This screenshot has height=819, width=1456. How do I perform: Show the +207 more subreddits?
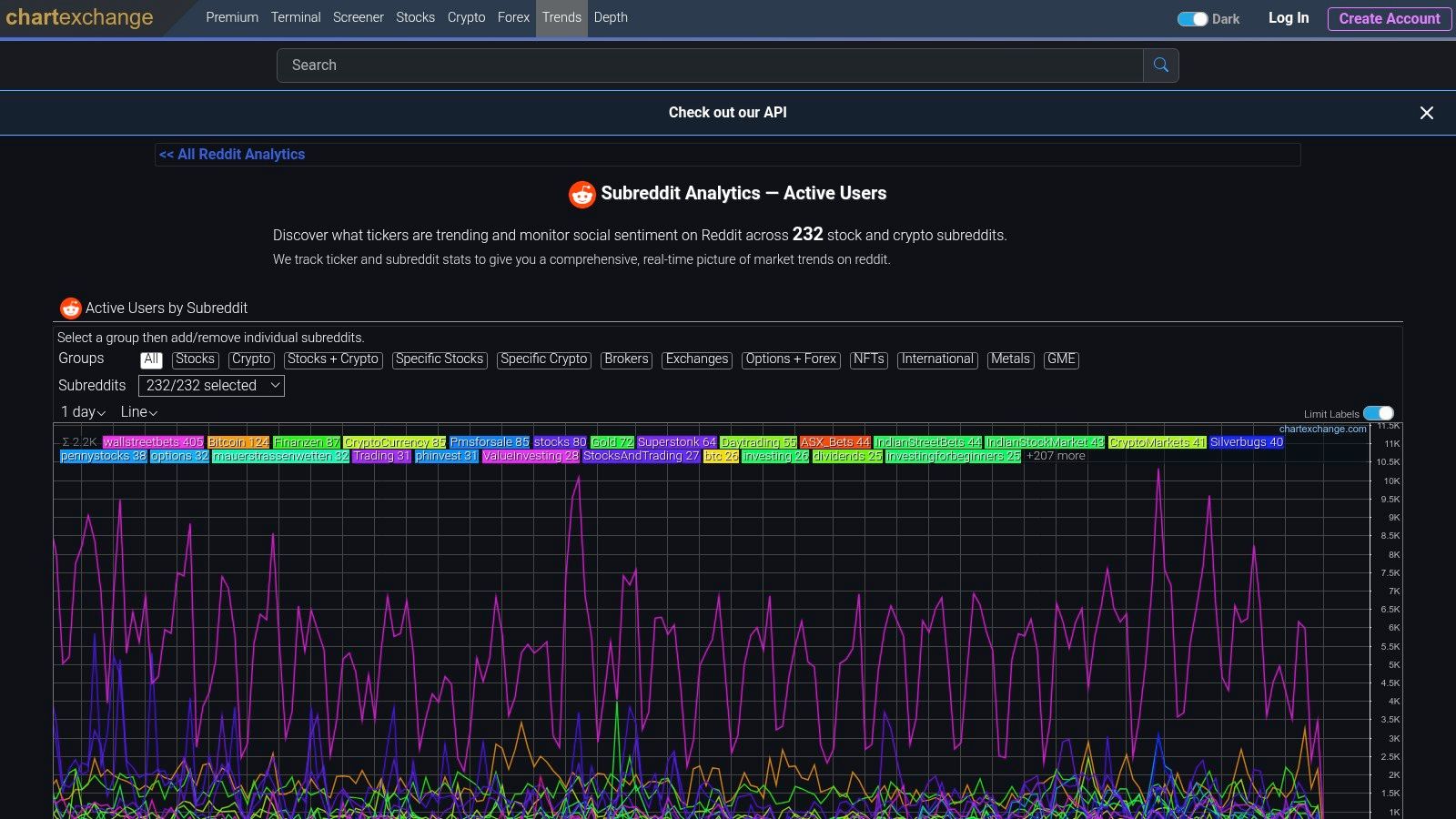1056,456
